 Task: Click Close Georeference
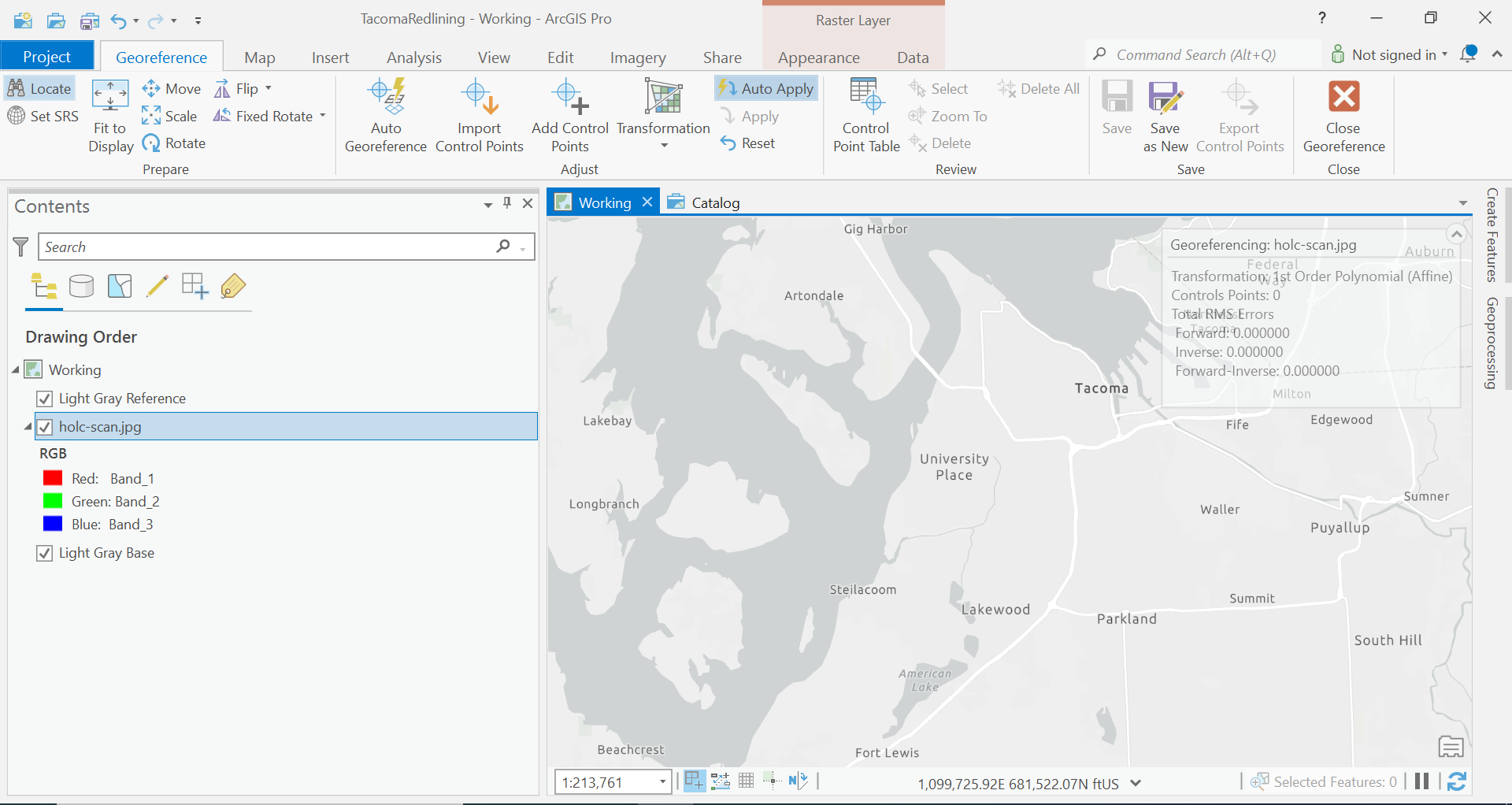[1343, 116]
